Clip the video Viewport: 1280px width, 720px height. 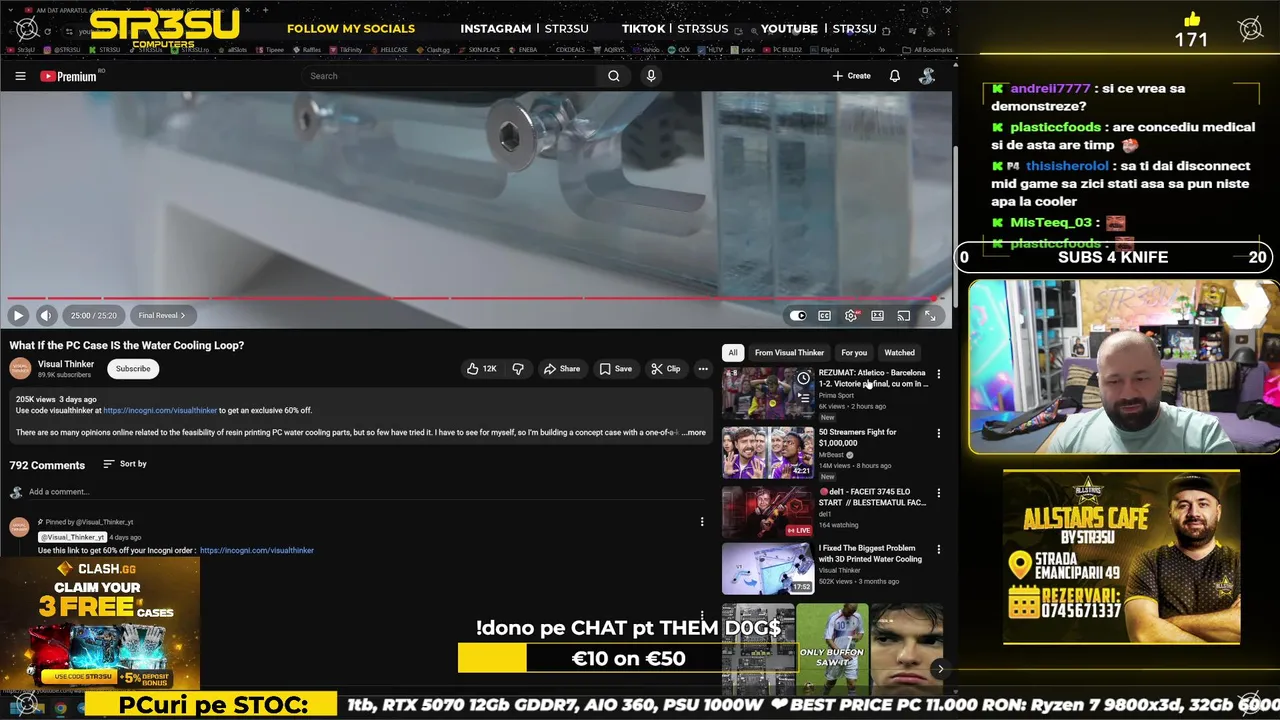click(665, 369)
